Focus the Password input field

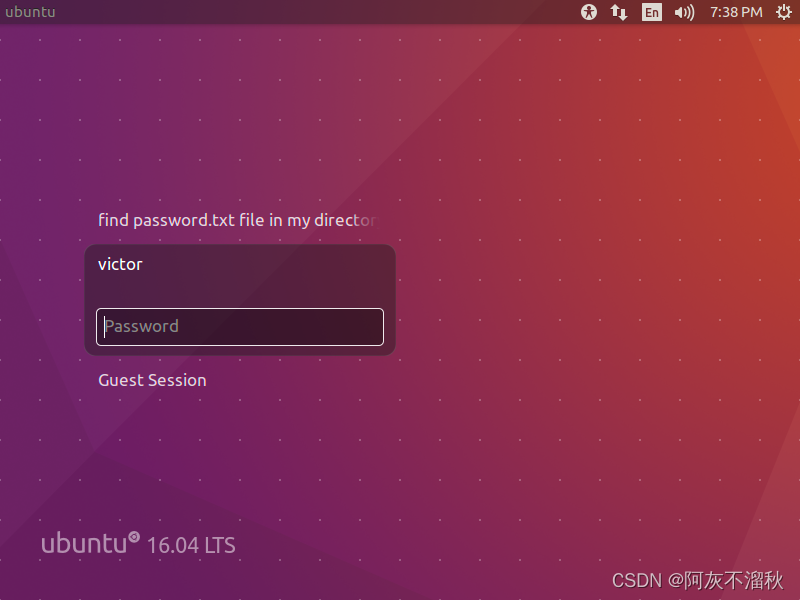(240, 327)
